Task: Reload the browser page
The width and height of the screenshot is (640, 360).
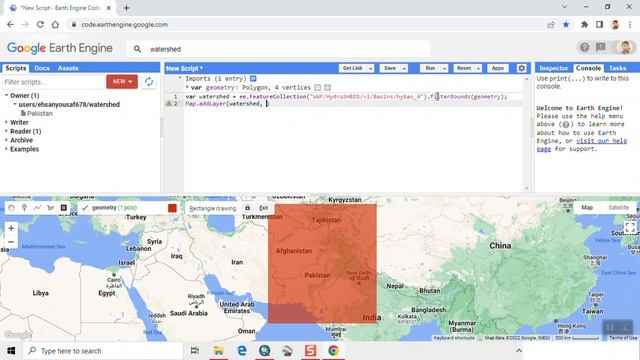Action: (40, 24)
